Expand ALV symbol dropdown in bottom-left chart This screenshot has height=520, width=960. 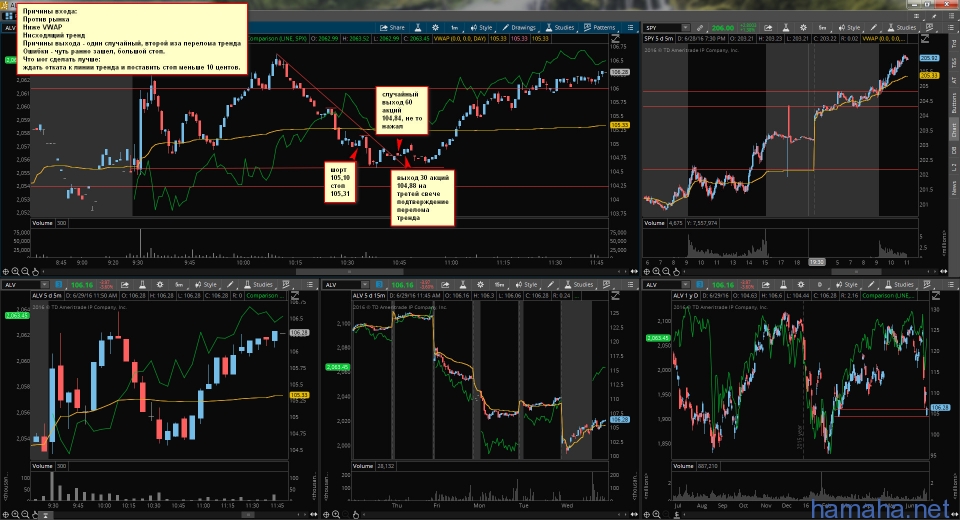(45, 285)
